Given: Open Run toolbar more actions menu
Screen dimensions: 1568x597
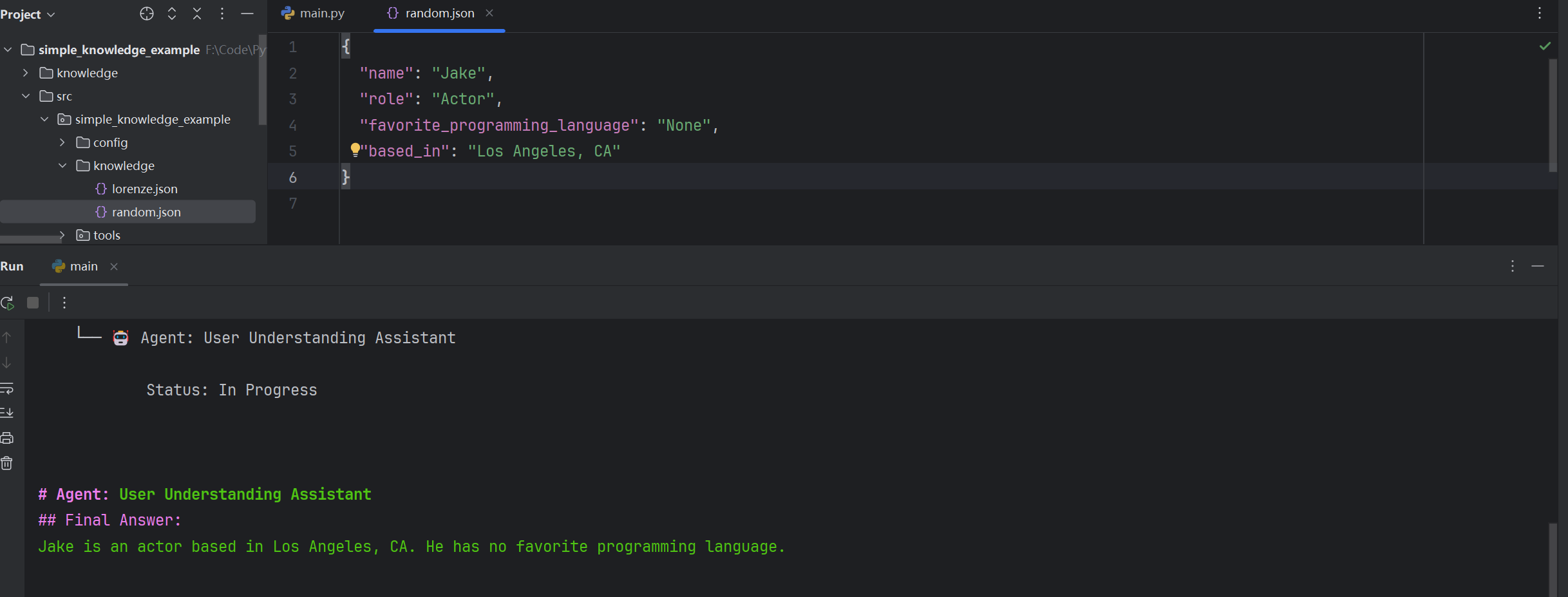Looking at the screenshot, I should click(64, 303).
